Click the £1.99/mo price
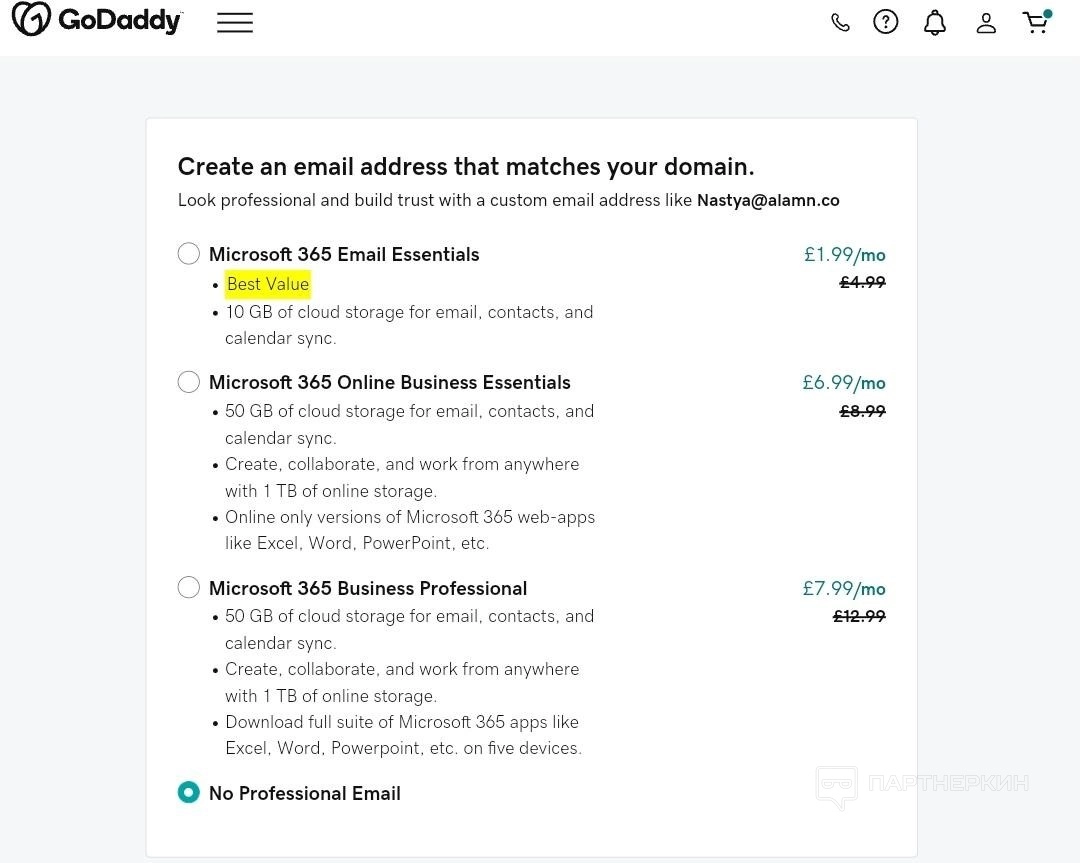Viewport: 1080px width, 863px height. pos(845,255)
